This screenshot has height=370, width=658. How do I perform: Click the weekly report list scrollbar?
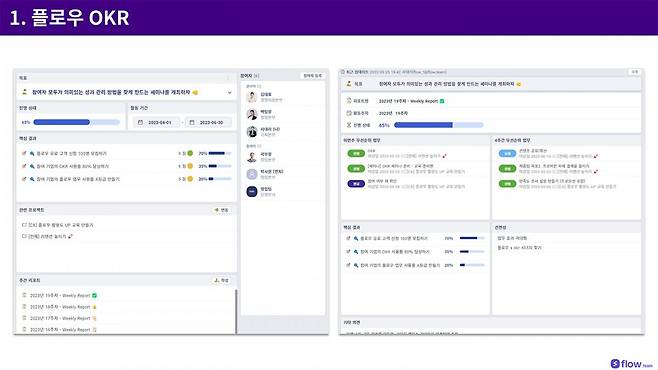236,311
